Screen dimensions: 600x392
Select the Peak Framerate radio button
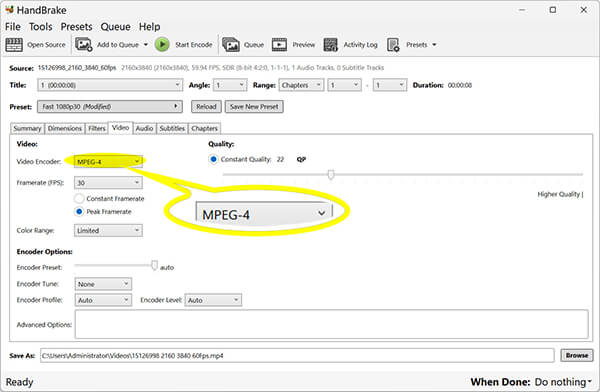[79, 211]
